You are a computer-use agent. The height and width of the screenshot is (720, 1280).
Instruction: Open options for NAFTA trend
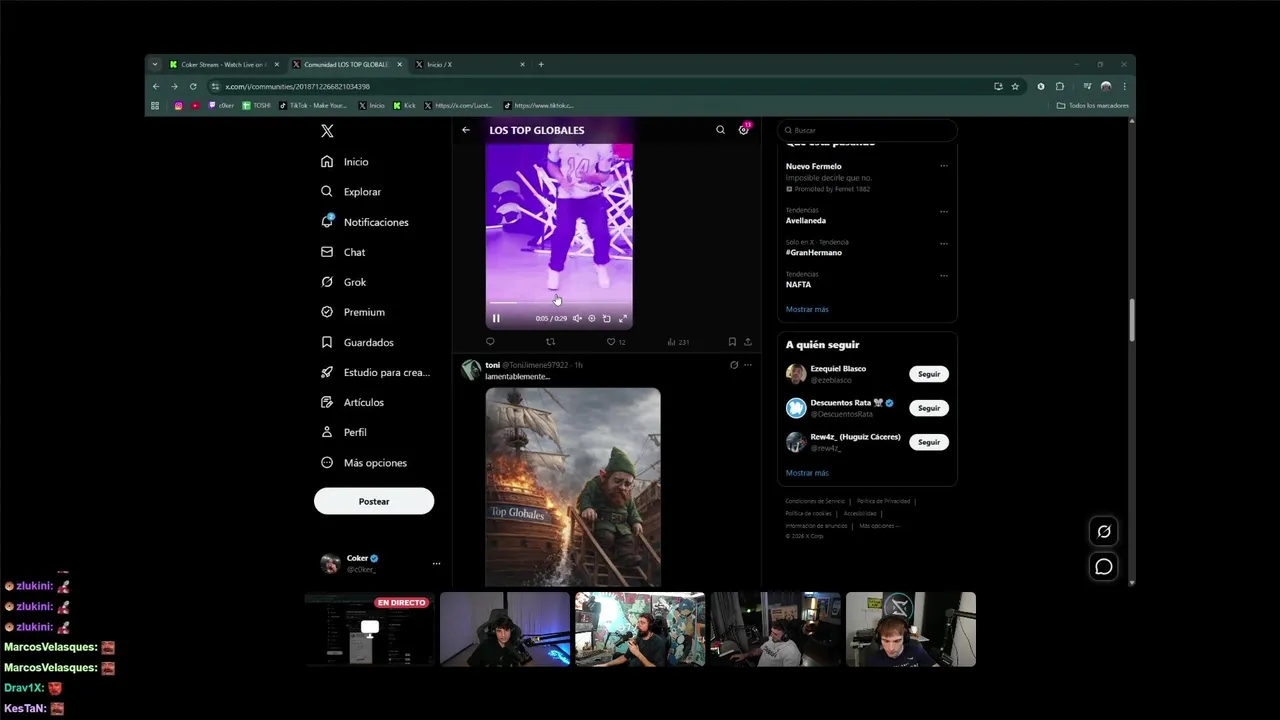pos(944,276)
